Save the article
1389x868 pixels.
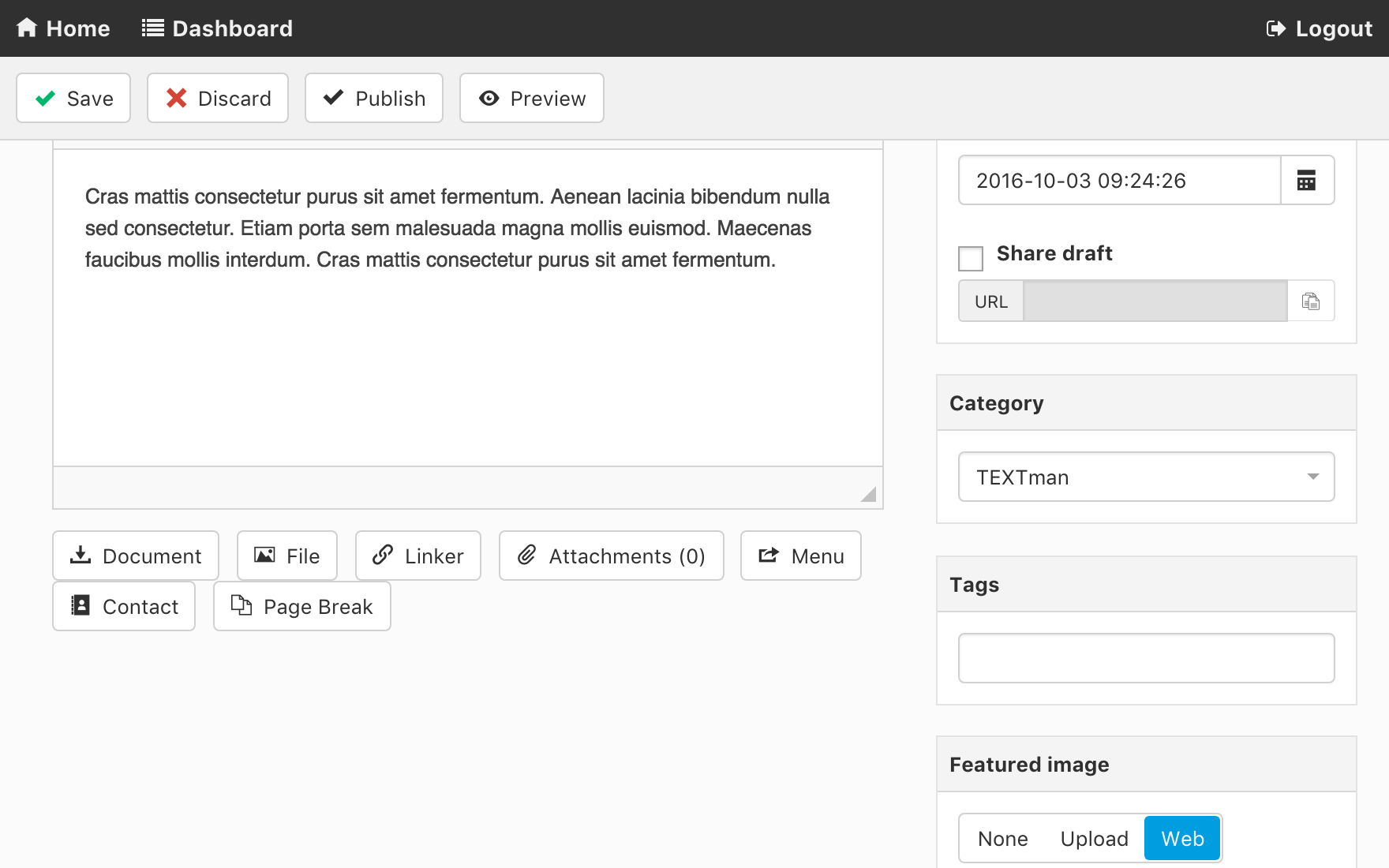coord(73,99)
